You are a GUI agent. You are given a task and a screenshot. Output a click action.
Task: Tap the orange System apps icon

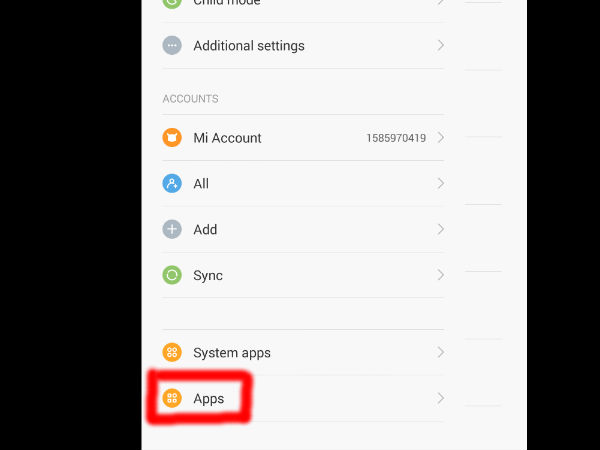click(x=172, y=352)
